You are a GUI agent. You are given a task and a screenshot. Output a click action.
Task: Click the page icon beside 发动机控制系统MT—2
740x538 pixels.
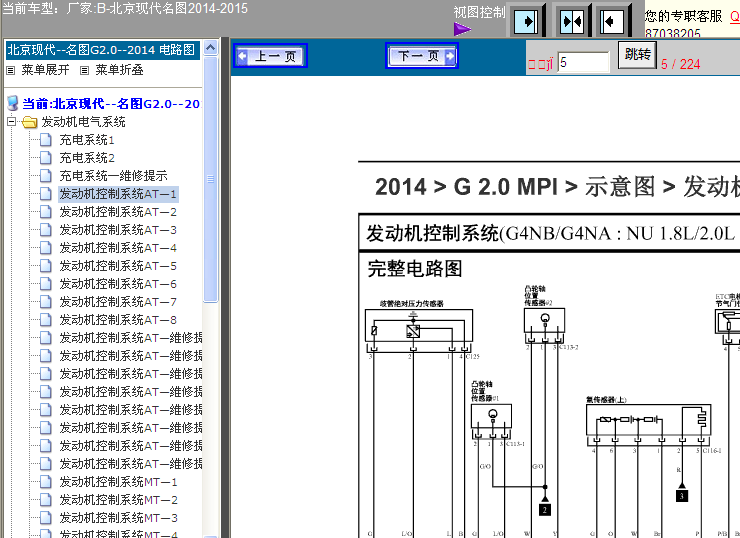[x=46, y=500]
